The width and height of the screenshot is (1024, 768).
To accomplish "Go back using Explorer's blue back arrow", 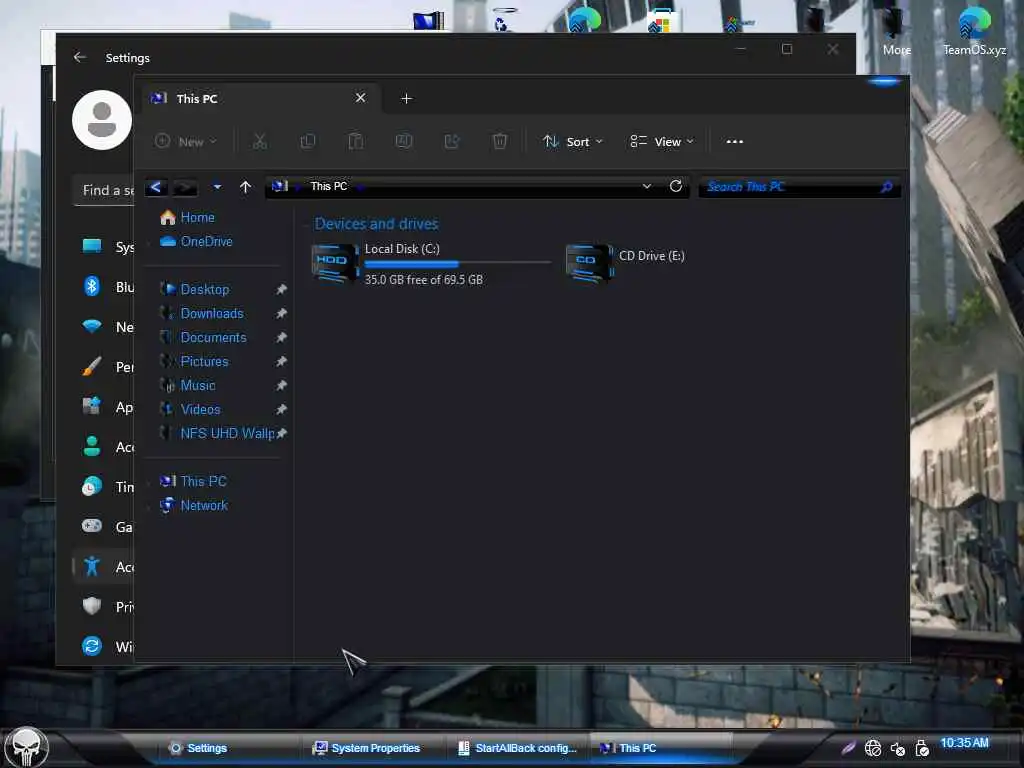I will click(x=155, y=187).
